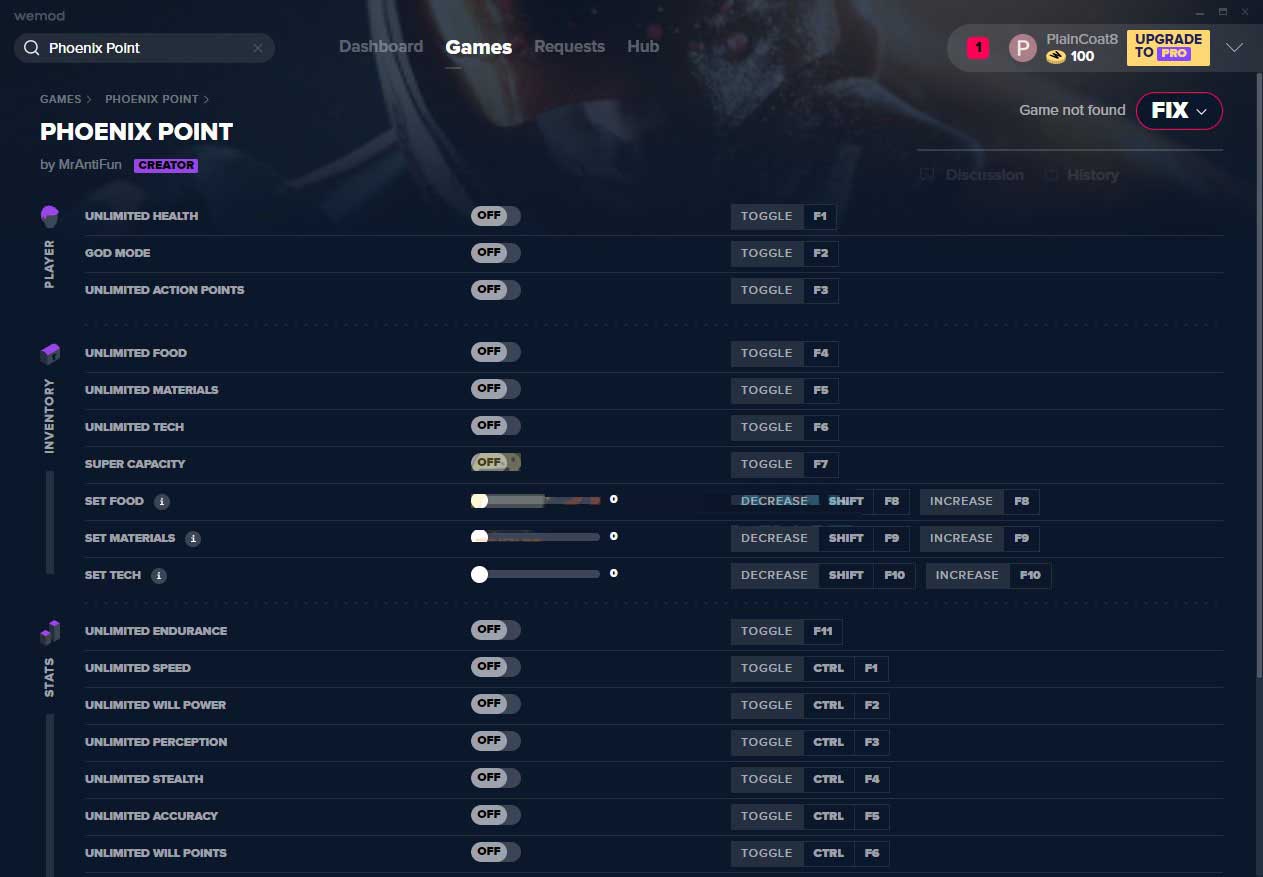Click the Phoenix Point search field
The height and width of the screenshot is (877, 1263).
[144, 48]
